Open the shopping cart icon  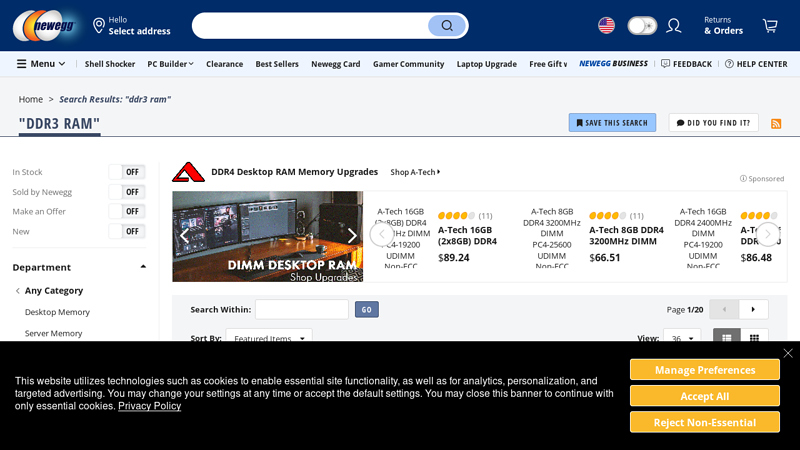click(x=770, y=26)
